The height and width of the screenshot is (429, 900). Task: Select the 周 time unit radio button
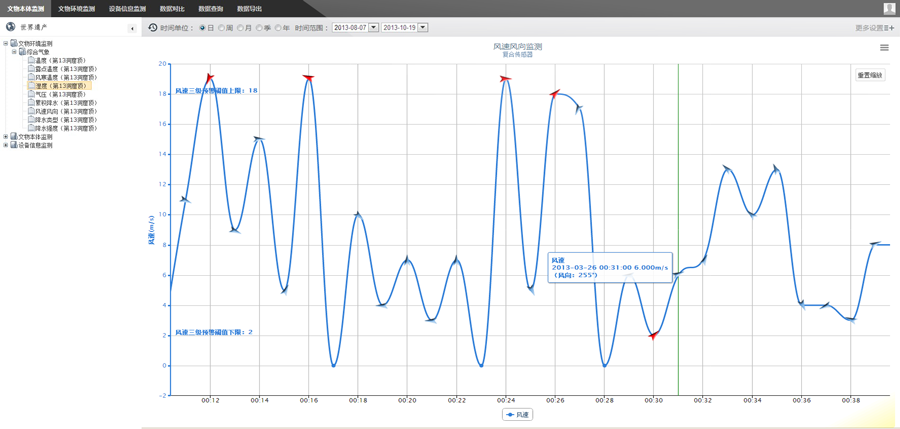(222, 28)
